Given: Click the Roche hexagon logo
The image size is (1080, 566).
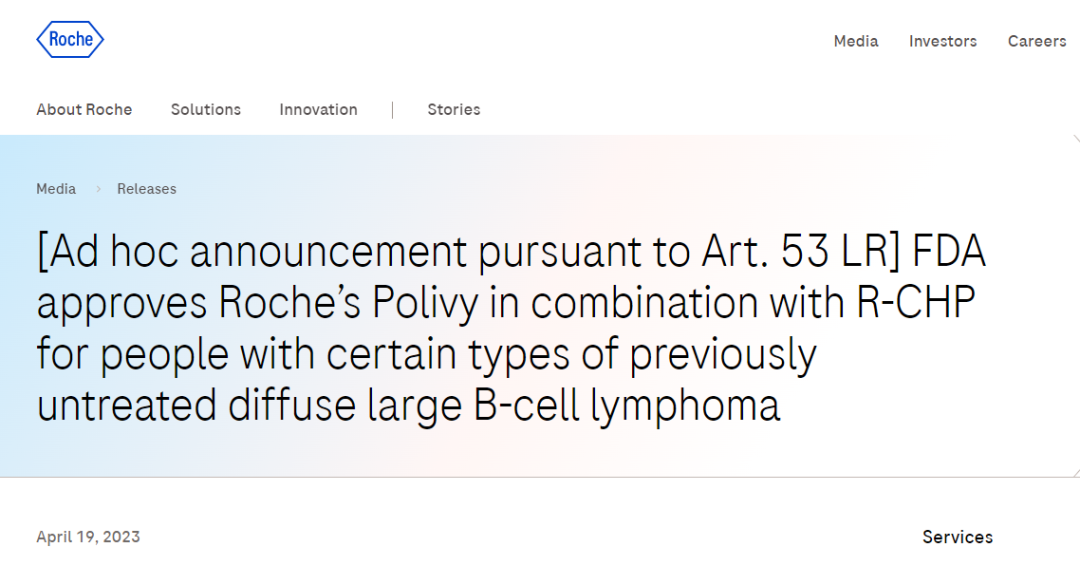Looking at the screenshot, I should 70,40.
